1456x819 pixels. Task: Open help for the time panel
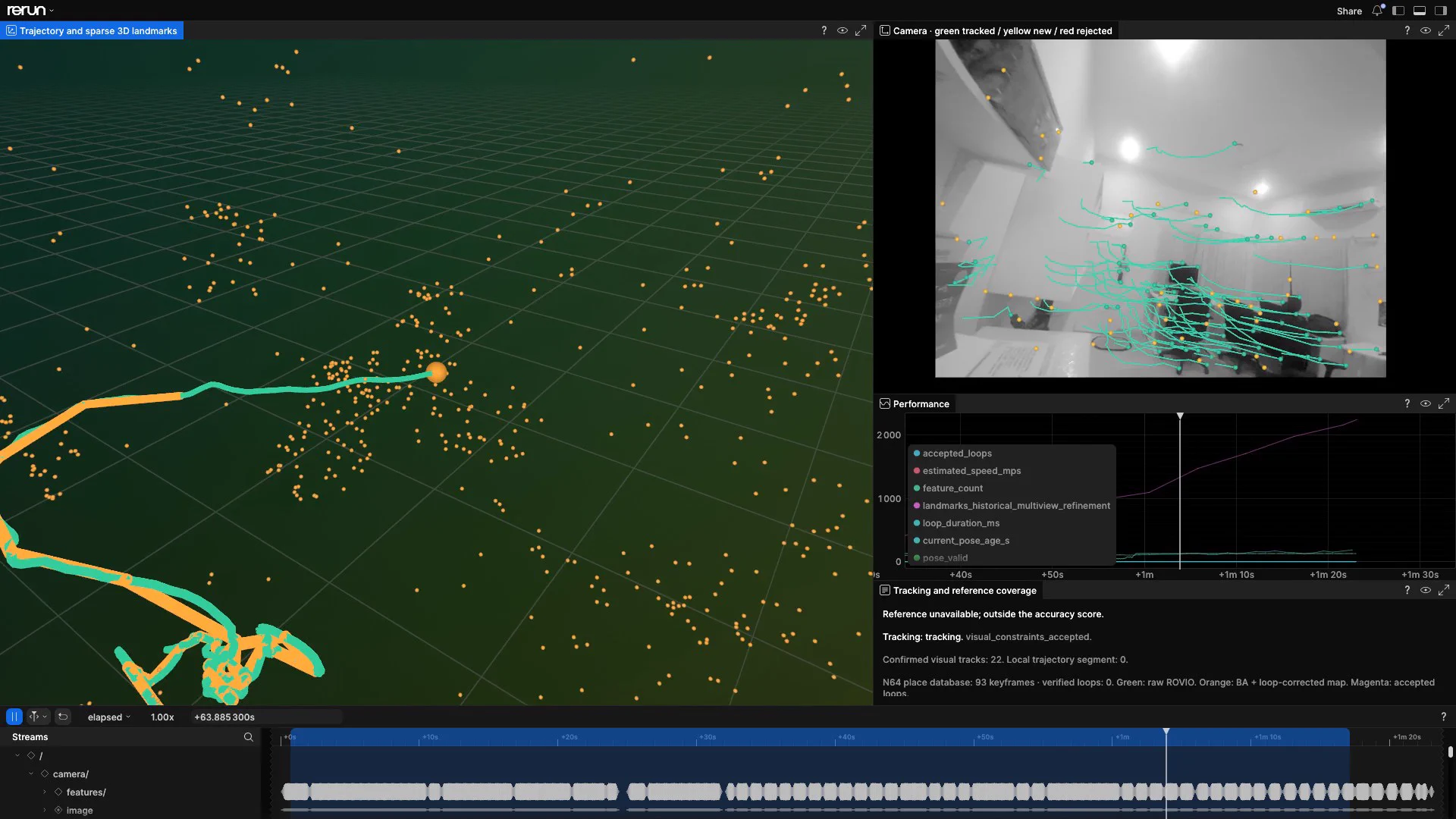[1443, 717]
